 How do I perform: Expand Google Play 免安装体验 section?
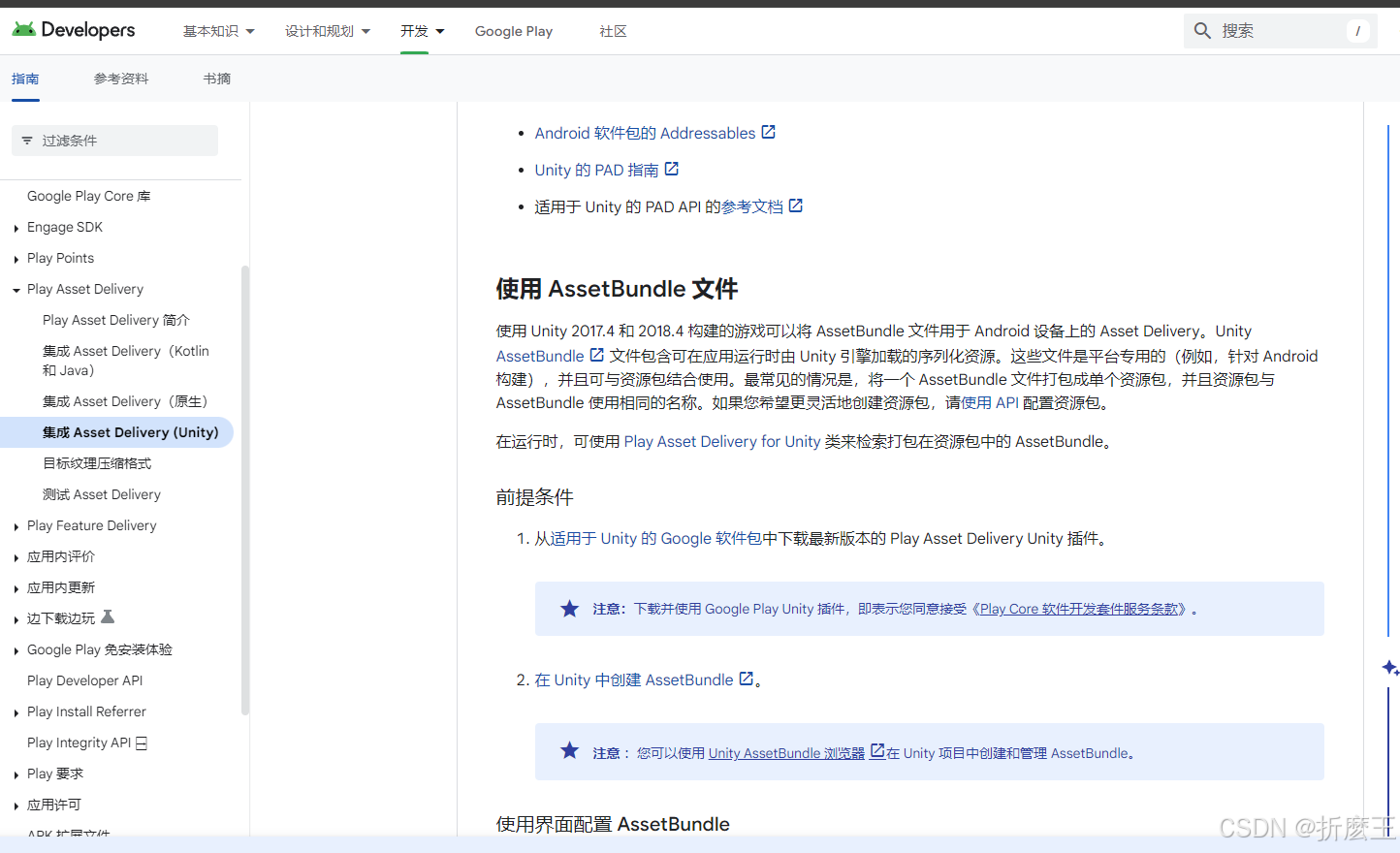tap(16, 650)
